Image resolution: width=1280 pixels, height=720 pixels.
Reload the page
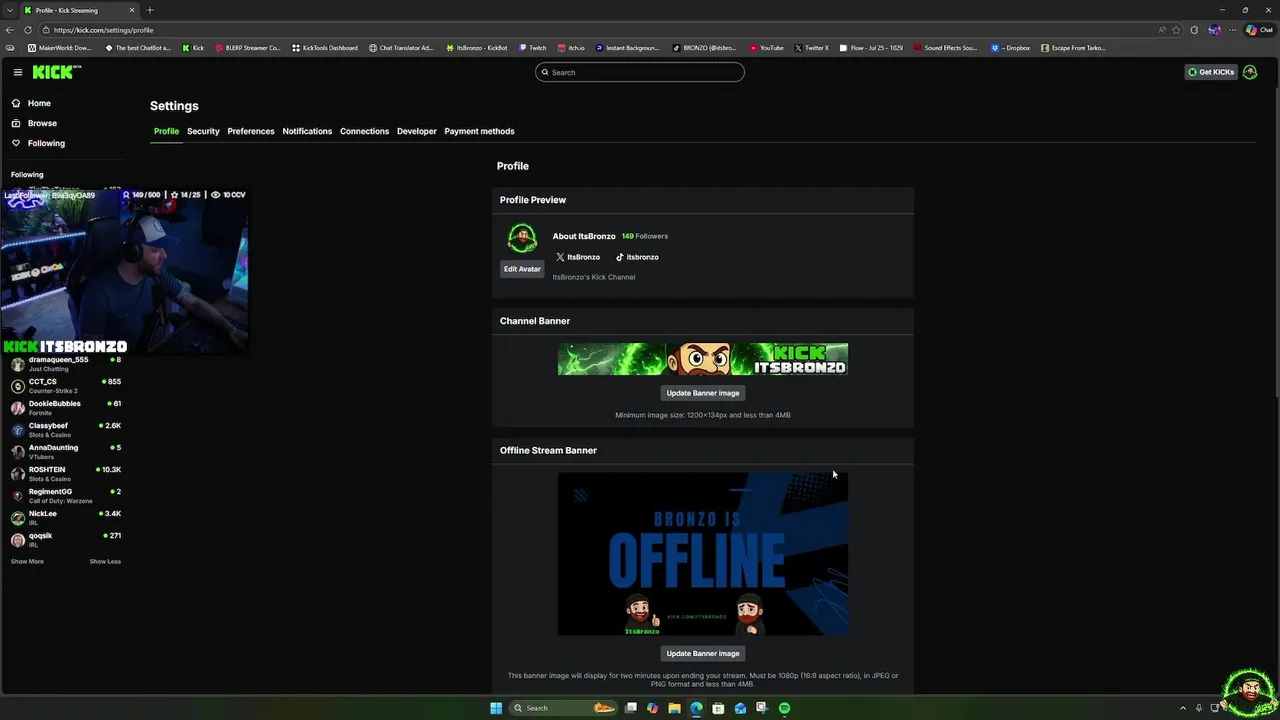point(28,30)
